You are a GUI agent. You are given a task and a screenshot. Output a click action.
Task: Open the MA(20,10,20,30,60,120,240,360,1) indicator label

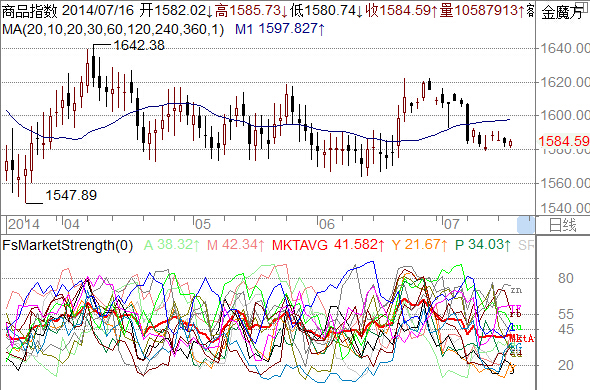tap(113, 29)
